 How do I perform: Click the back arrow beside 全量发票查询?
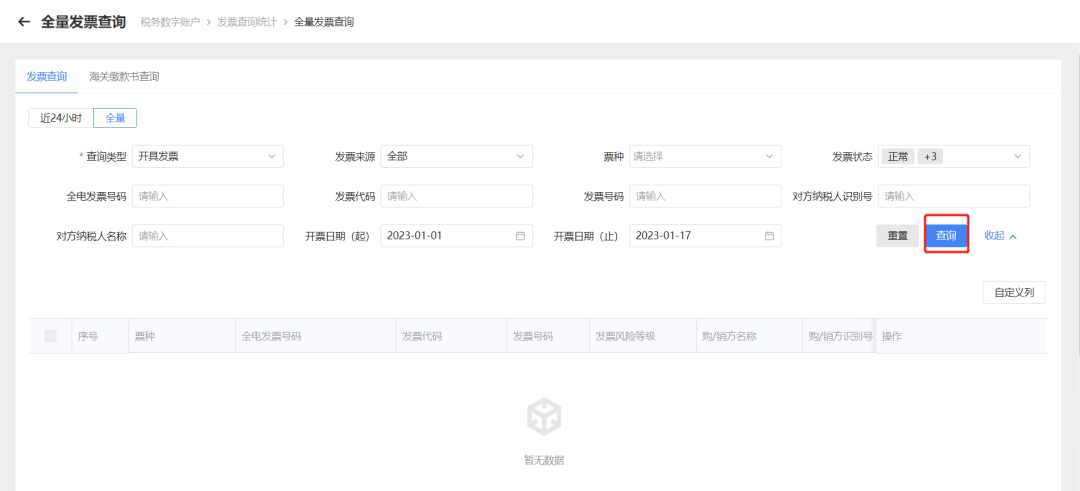24,21
